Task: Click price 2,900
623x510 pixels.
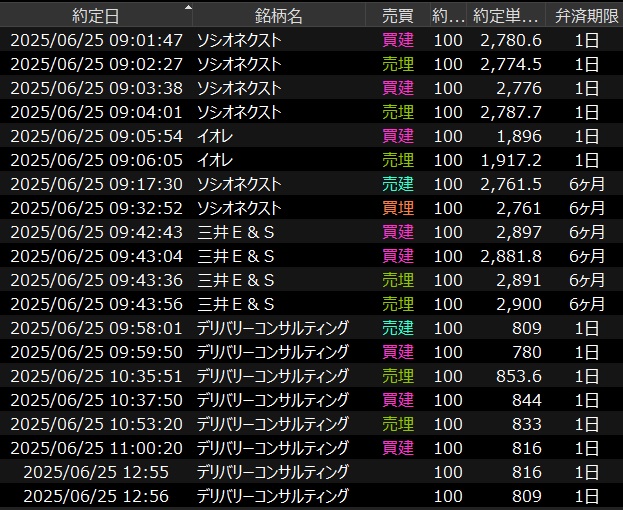Action: 519,304
